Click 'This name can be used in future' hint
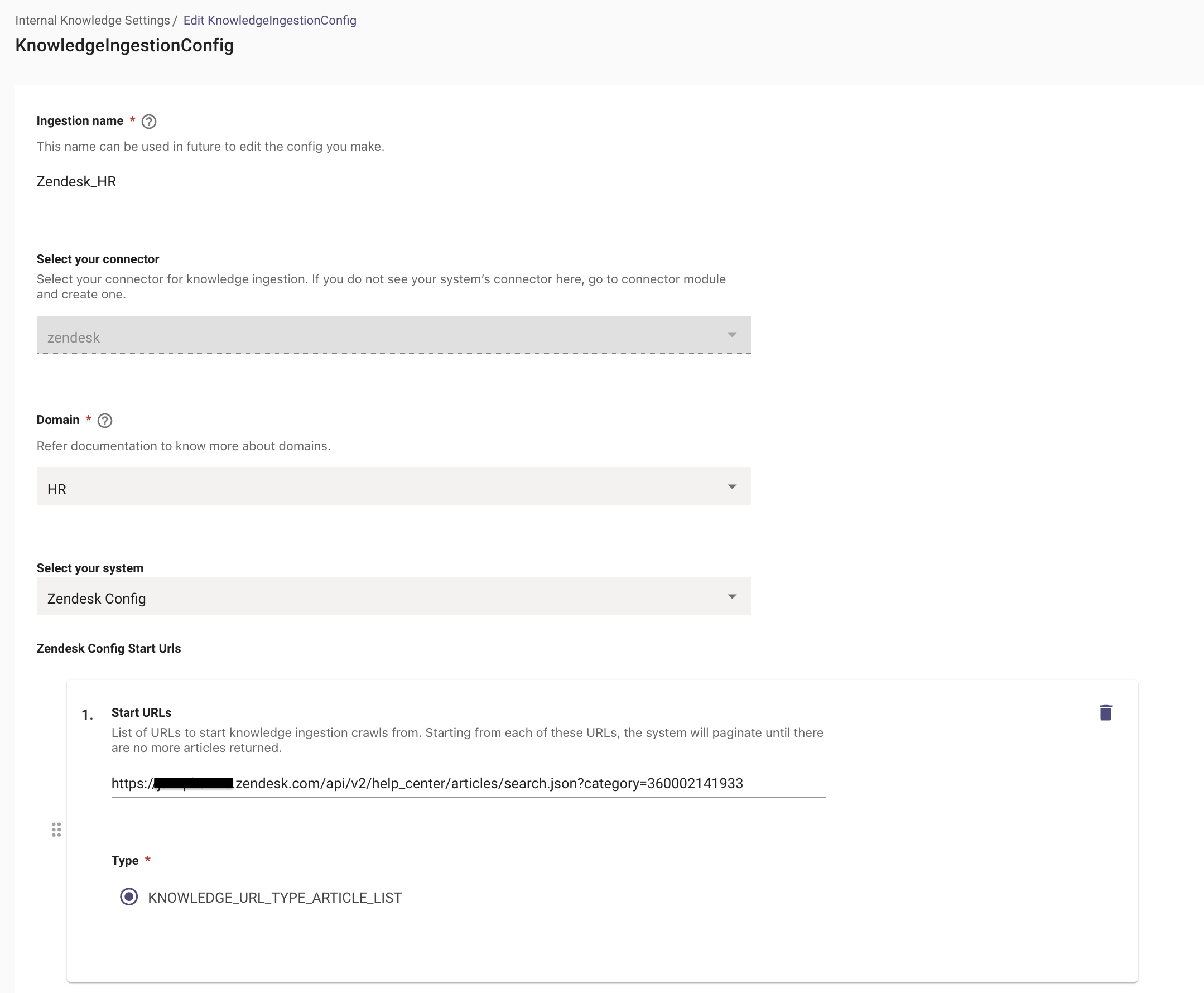The width and height of the screenshot is (1204, 993). coord(210,146)
